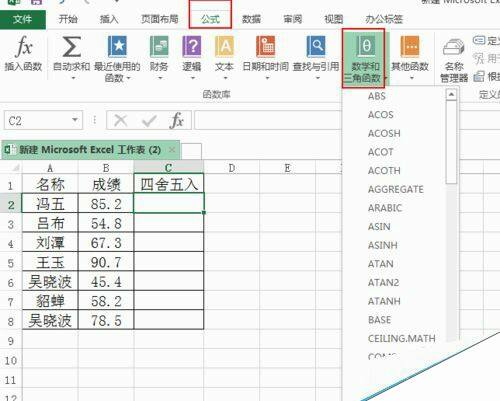Expand the Logical functions dropdown arrow
The image size is (500, 401).
point(193,78)
